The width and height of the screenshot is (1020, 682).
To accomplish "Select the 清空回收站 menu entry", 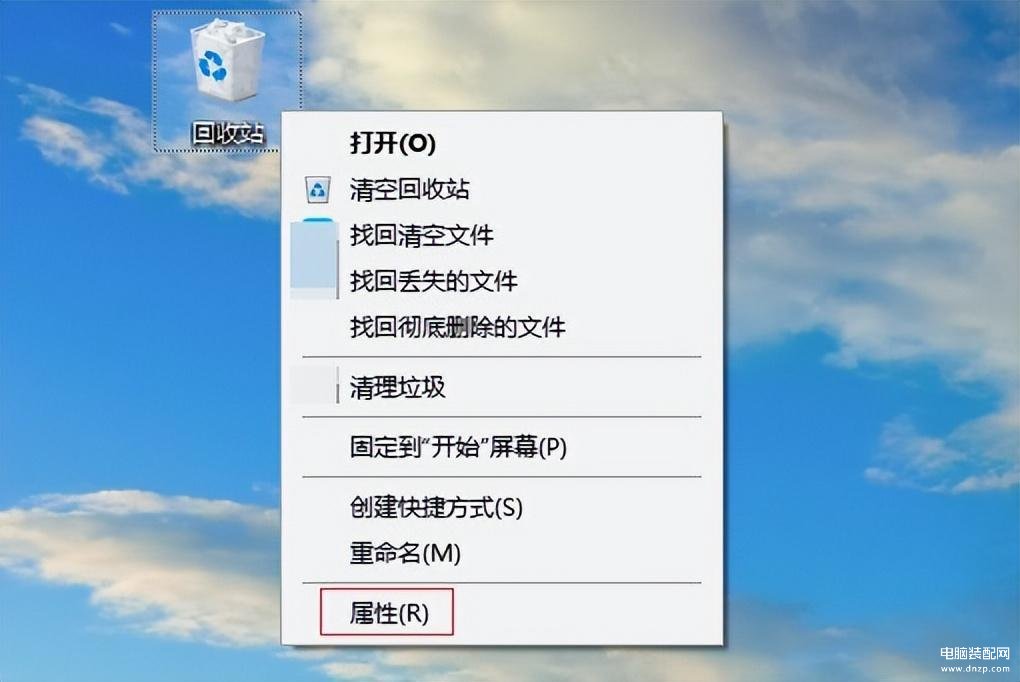I will [x=409, y=189].
